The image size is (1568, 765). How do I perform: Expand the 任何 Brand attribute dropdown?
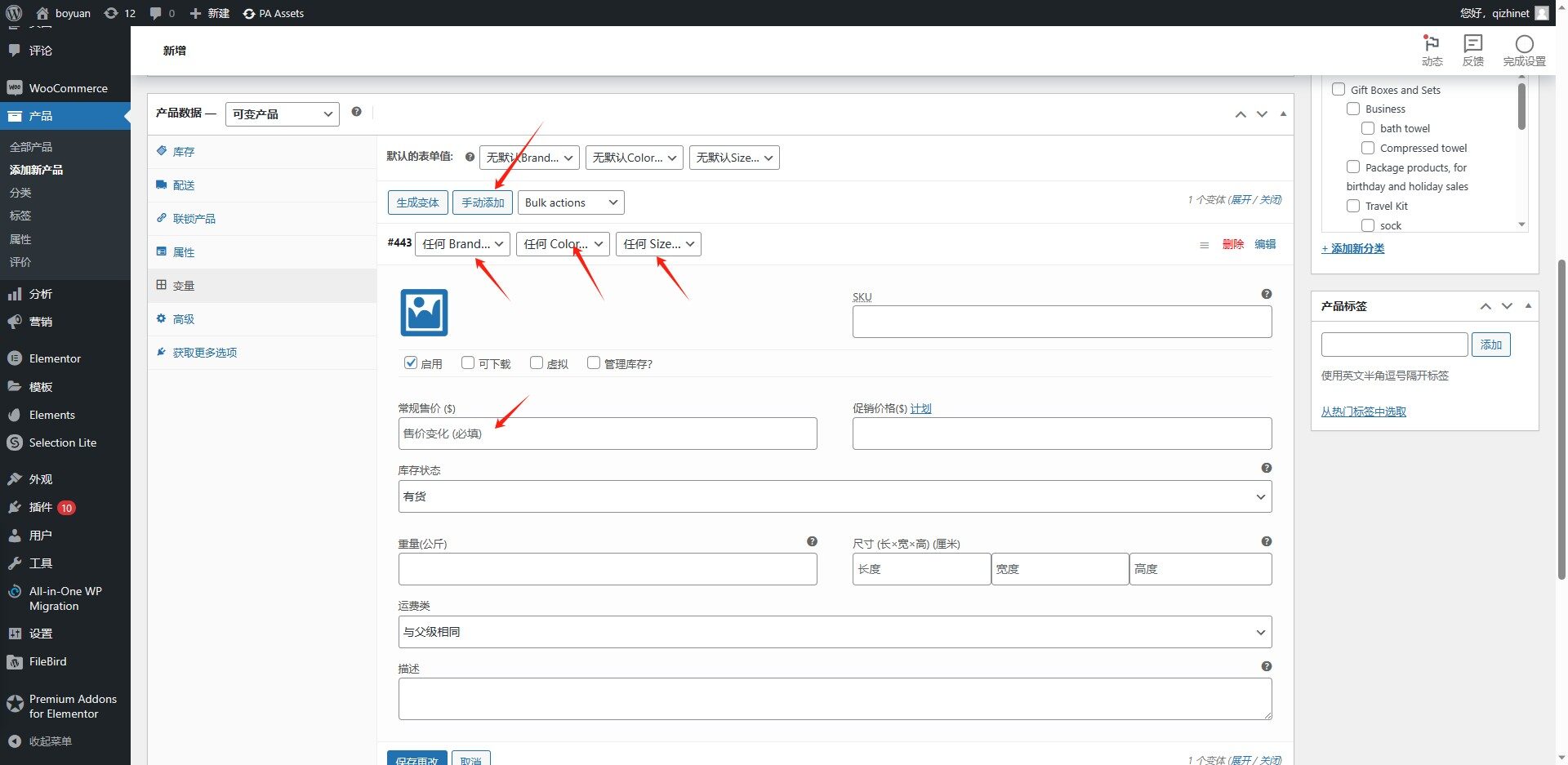(x=462, y=244)
